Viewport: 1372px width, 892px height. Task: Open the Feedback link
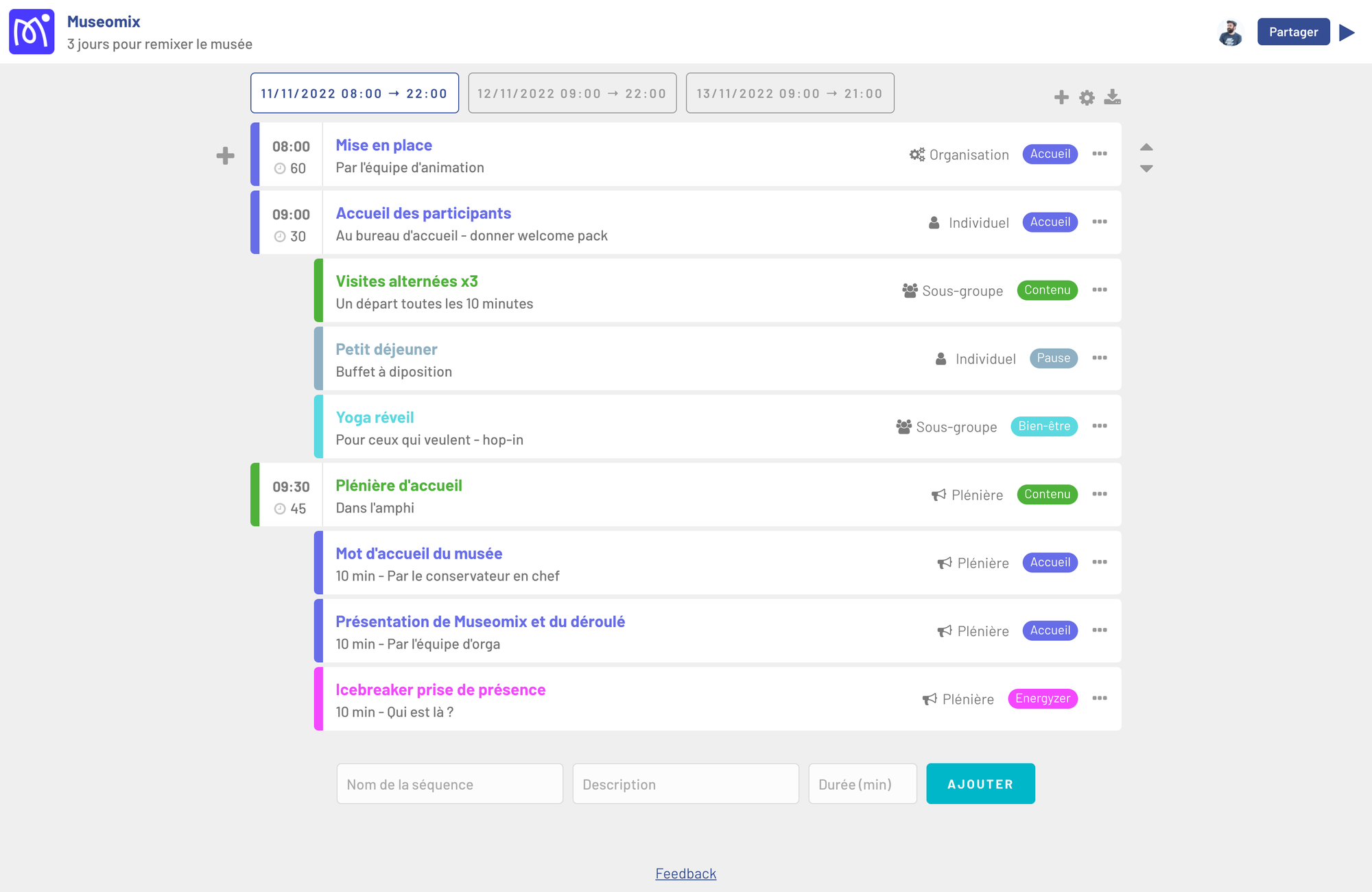[x=685, y=873]
